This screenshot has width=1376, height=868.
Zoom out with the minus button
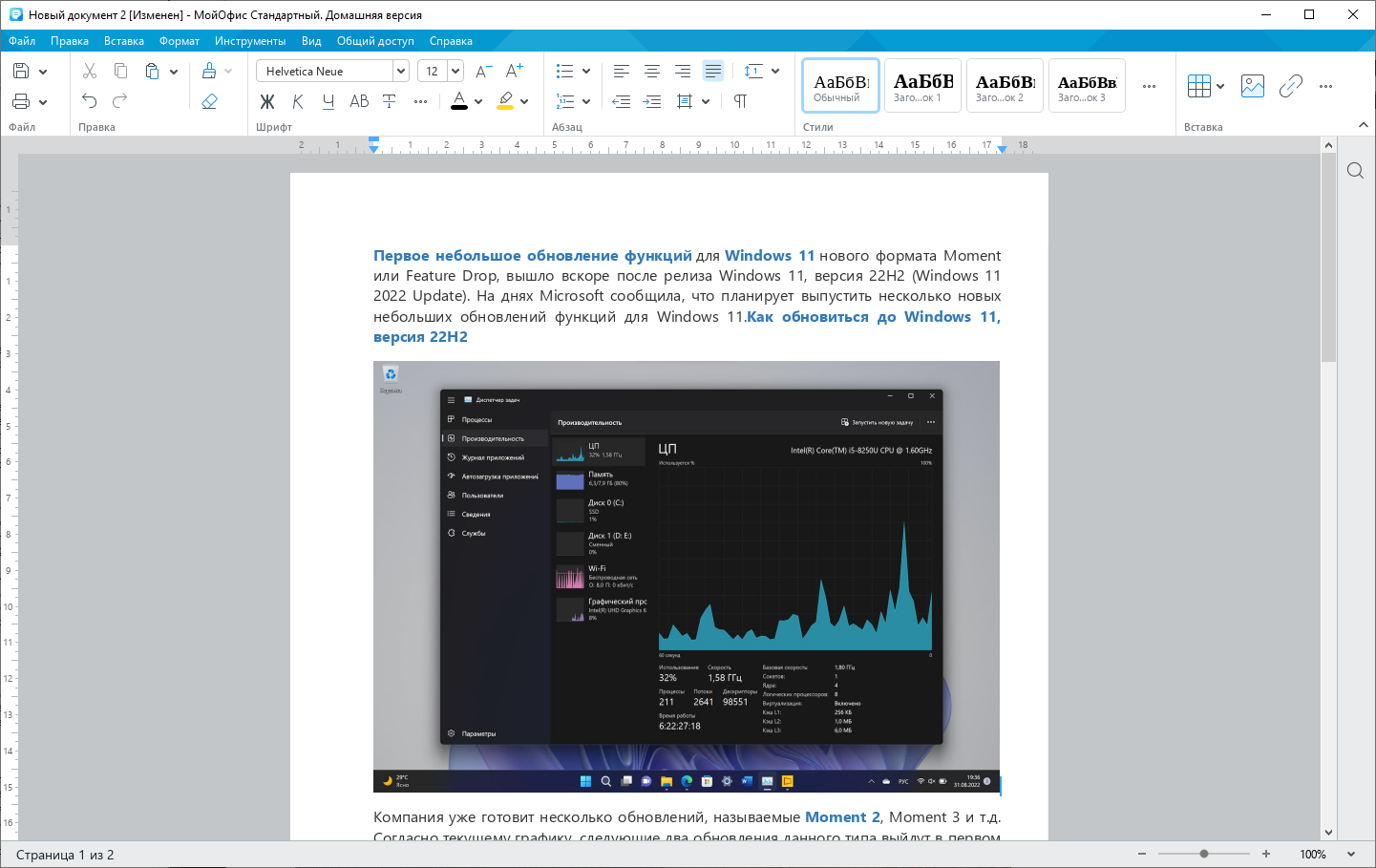[1142, 855]
